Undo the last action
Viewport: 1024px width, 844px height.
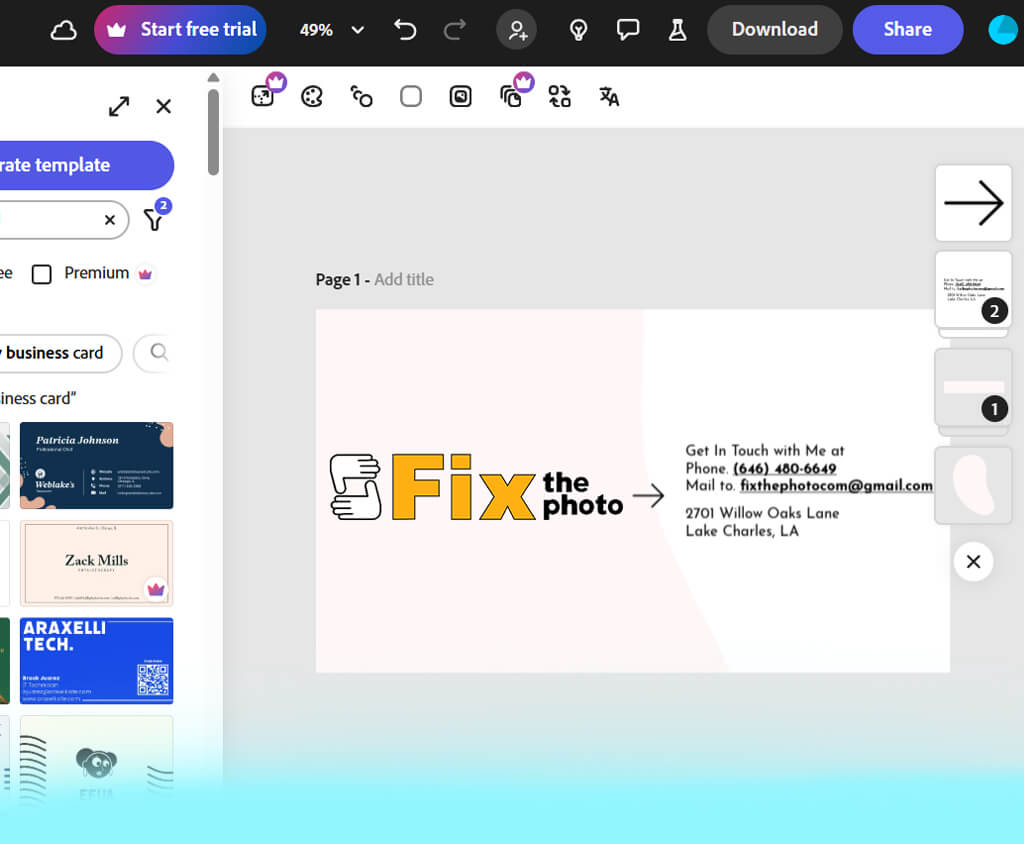point(405,30)
